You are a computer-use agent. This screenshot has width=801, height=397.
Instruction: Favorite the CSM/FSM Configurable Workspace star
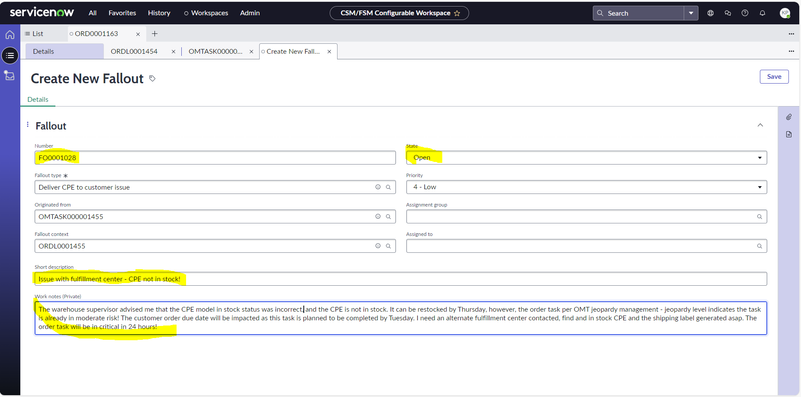tap(457, 13)
